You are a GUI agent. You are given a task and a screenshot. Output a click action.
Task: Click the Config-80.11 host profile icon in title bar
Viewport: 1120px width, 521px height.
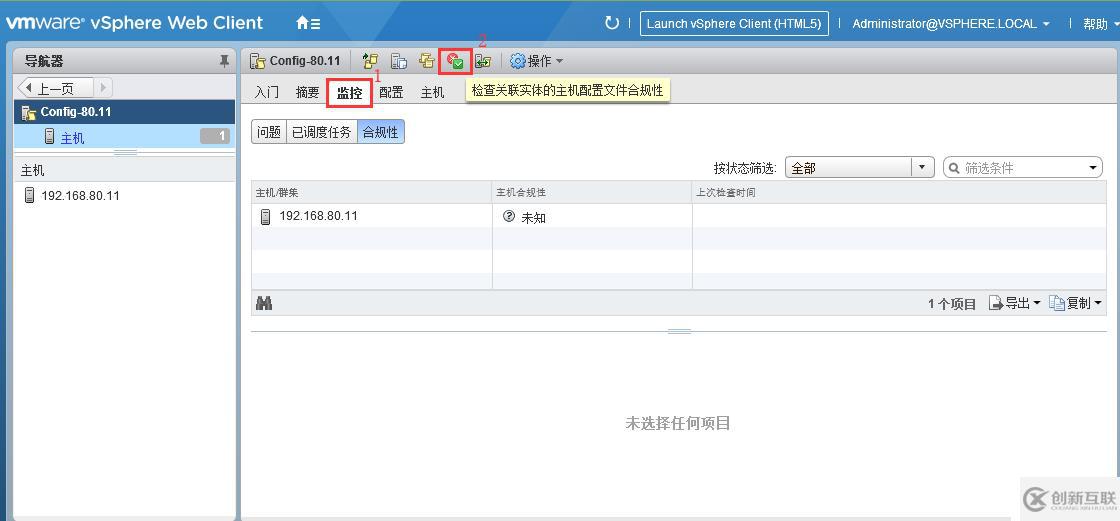click(x=257, y=61)
